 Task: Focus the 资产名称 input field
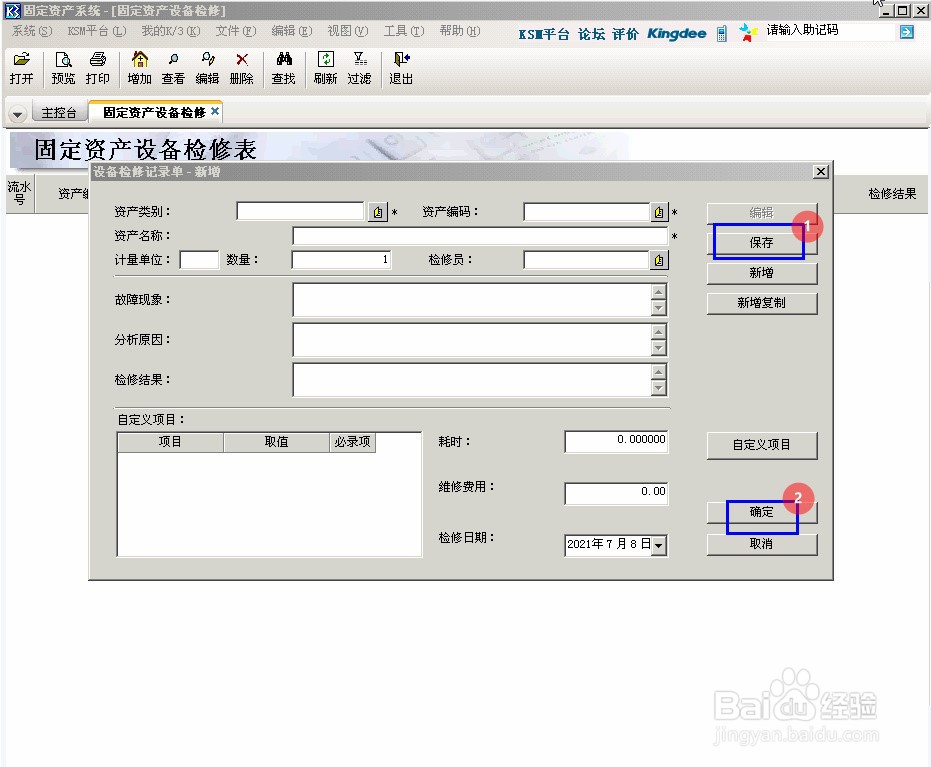click(x=480, y=236)
